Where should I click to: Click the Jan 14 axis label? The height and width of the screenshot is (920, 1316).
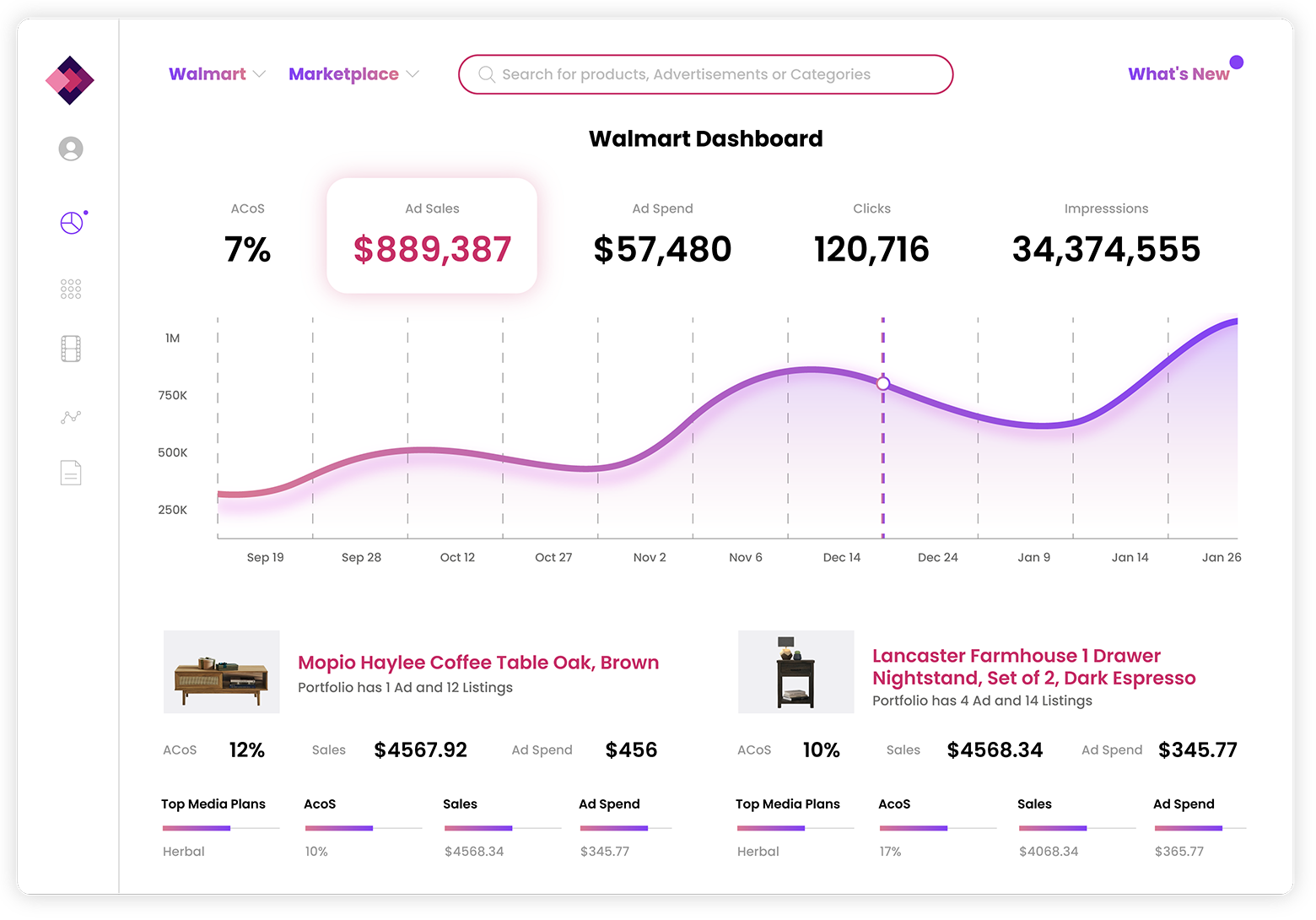click(x=1130, y=557)
